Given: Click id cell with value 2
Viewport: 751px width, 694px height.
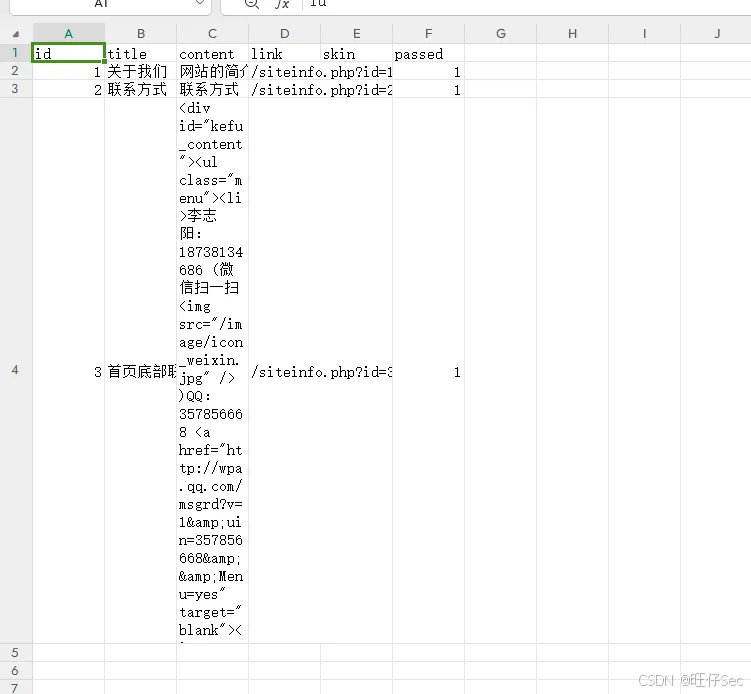Looking at the screenshot, I should point(68,89).
